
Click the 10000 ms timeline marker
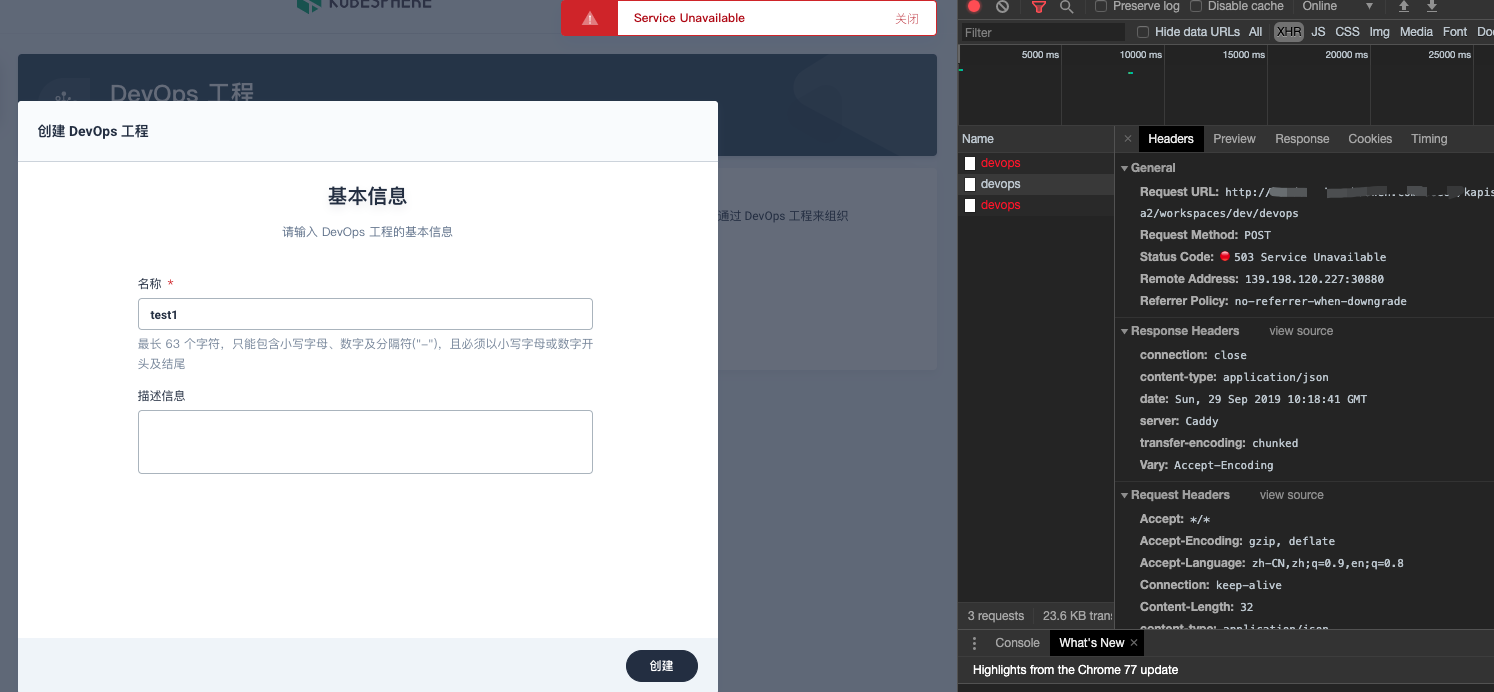pyautogui.click(x=1141, y=55)
